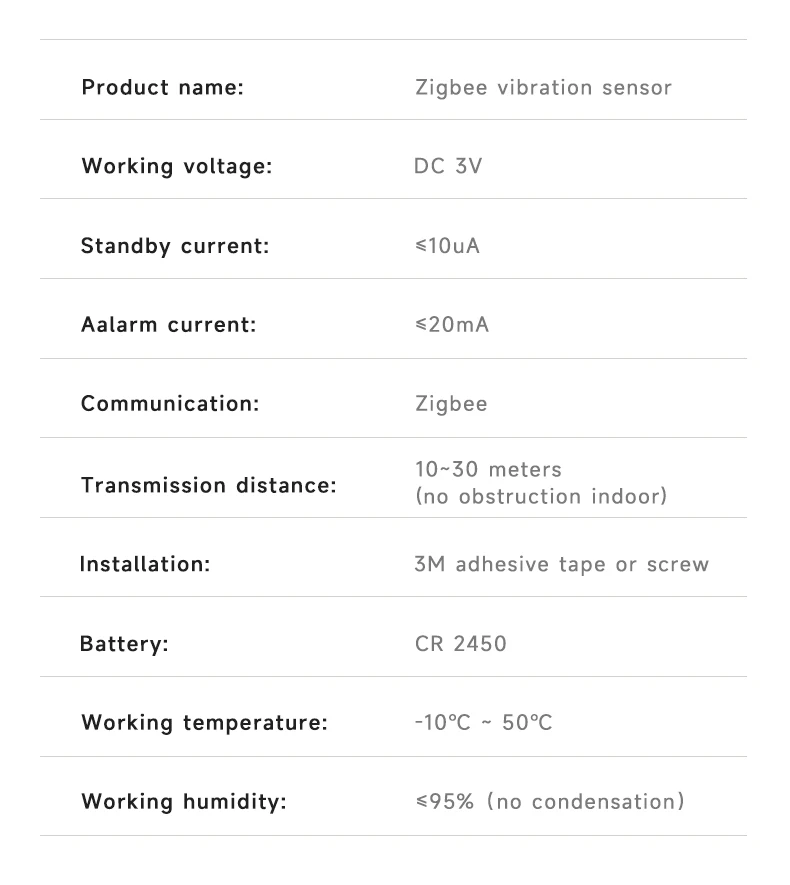Click the "Working voltage:" label
Image resolution: width=790 pixels, height=885 pixels.
coord(176,166)
